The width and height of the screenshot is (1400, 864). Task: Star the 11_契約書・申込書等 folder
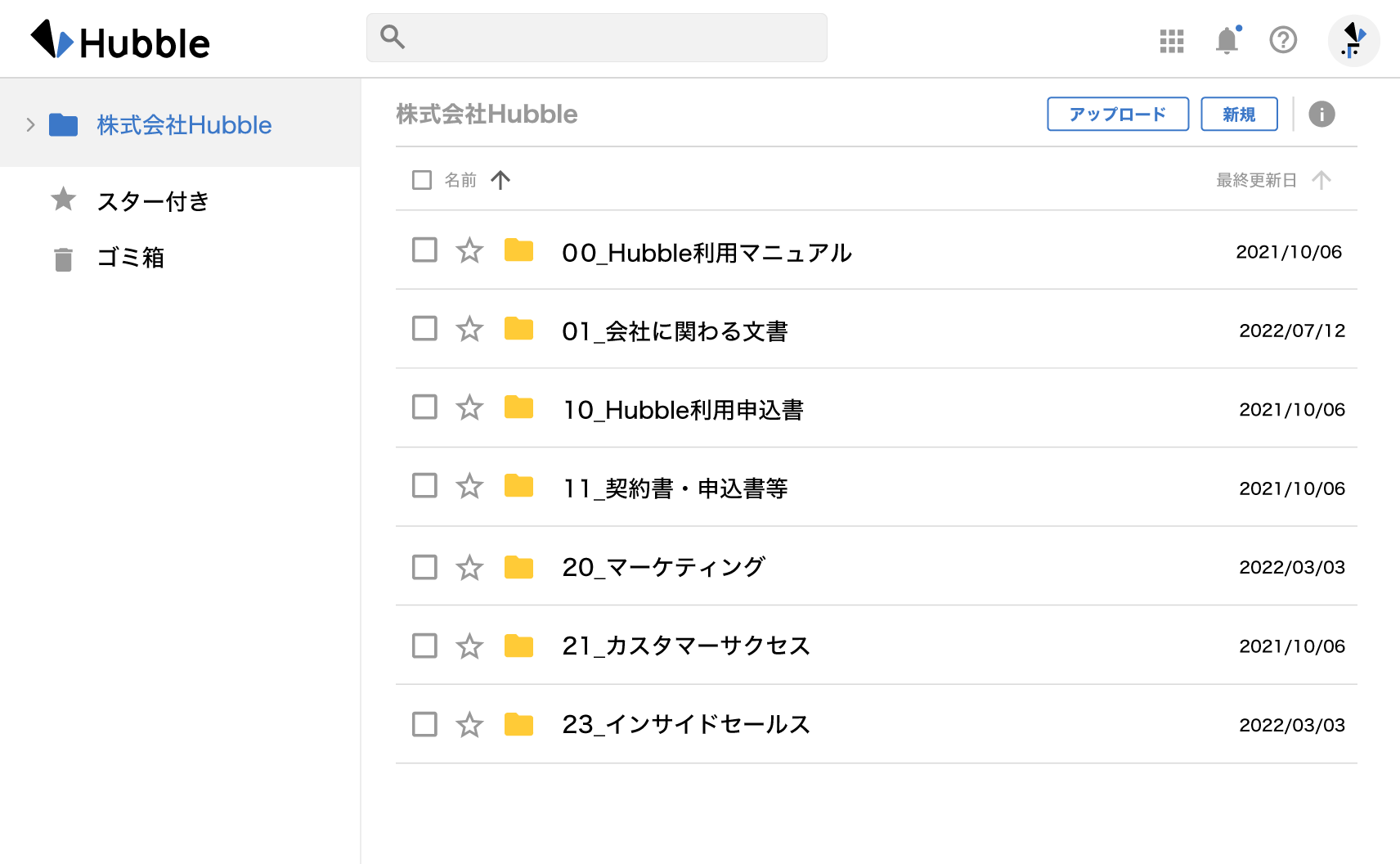point(469,486)
